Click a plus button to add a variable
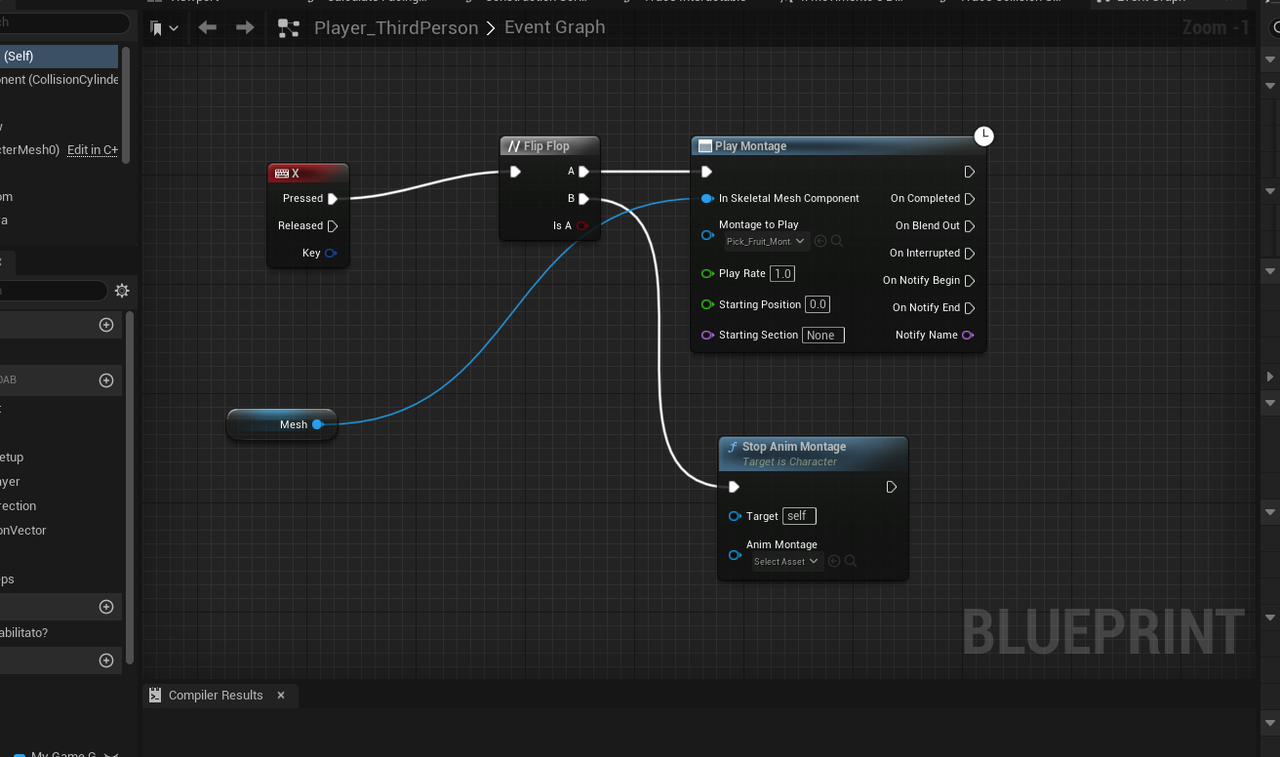 [106, 380]
